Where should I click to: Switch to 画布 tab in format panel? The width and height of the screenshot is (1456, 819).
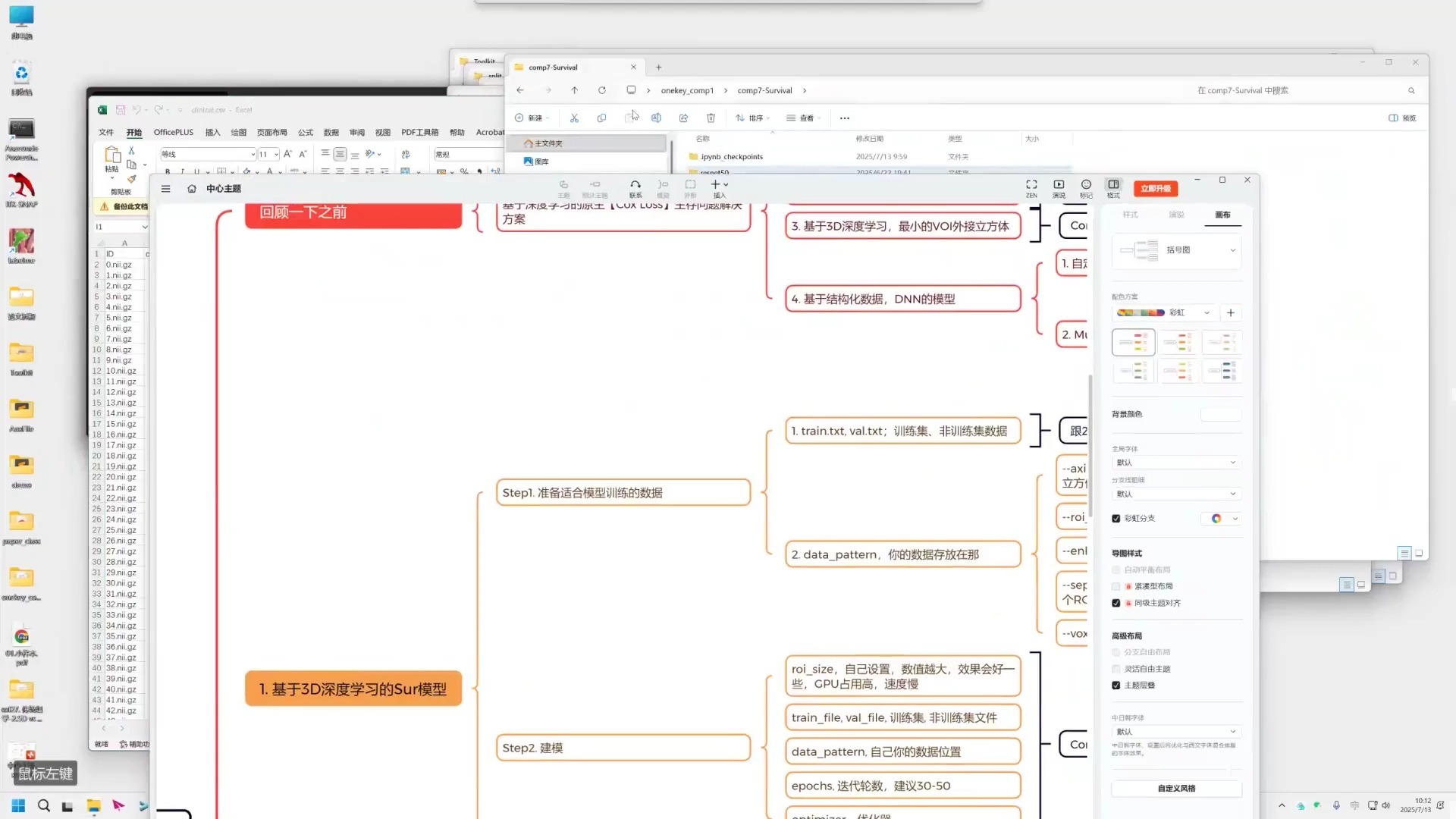tap(1222, 215)
